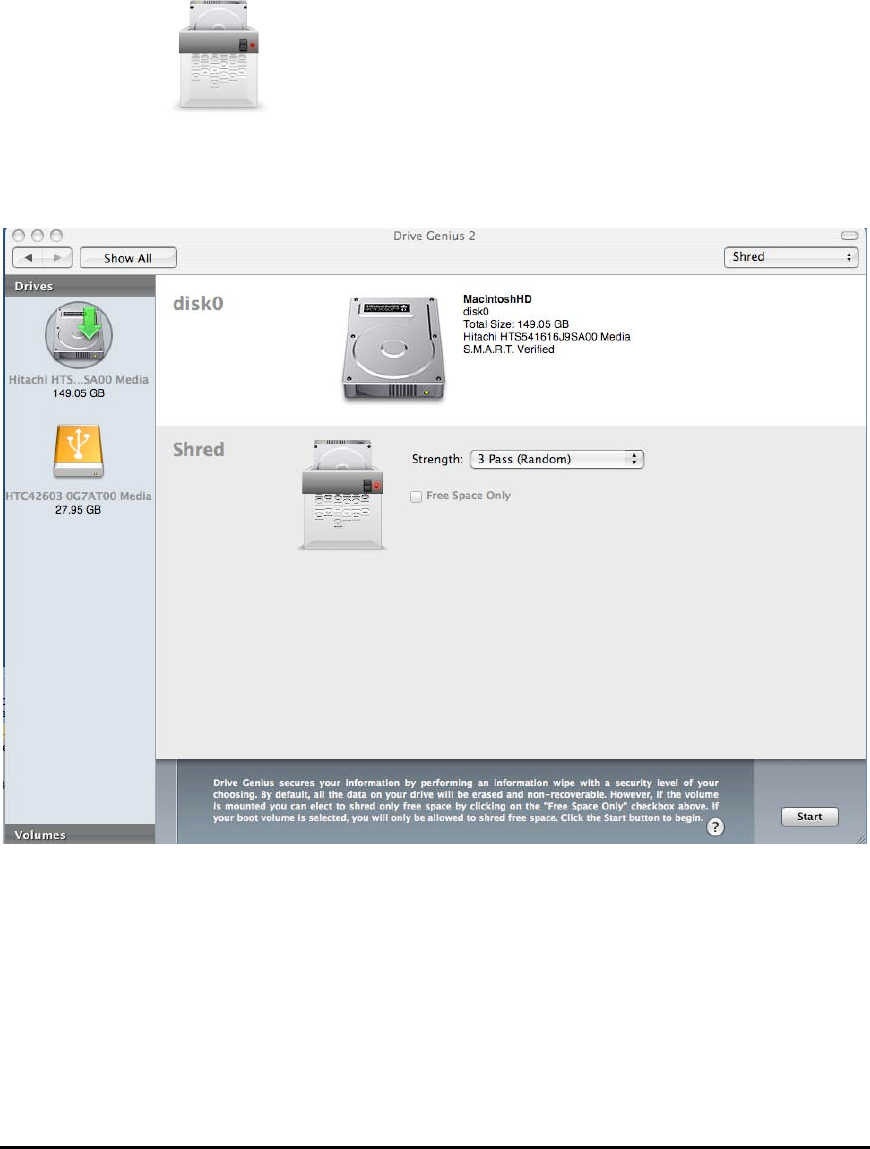Open the Shred tool selector dropdown
The height and width of the screenshot is (1149, 870).
[x=791, y=257]
